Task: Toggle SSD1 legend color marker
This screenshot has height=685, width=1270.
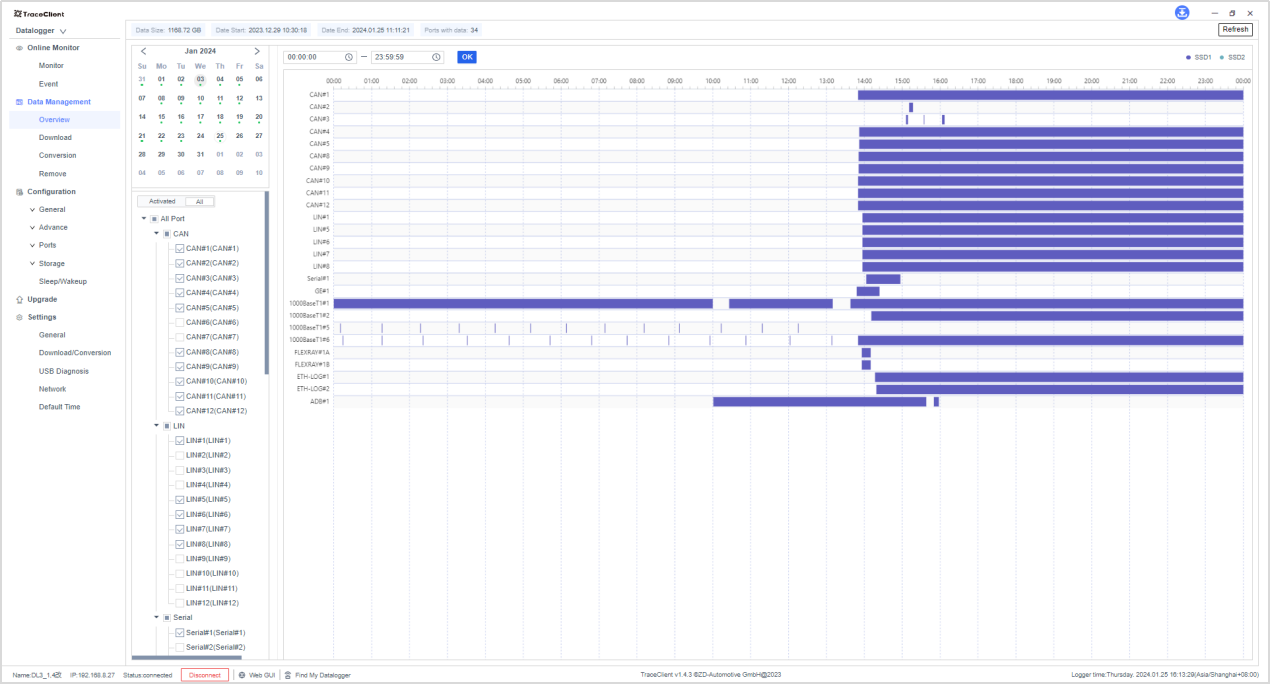Action: tap(1188, 57)
